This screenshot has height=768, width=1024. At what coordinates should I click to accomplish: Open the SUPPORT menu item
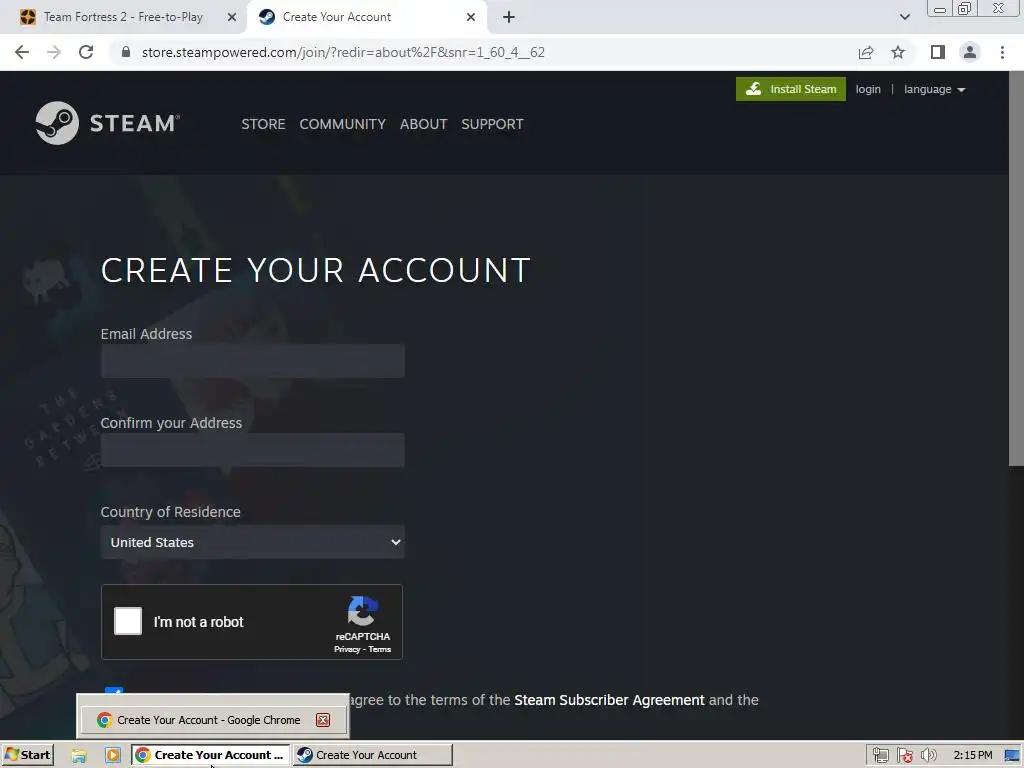[492, 124]
